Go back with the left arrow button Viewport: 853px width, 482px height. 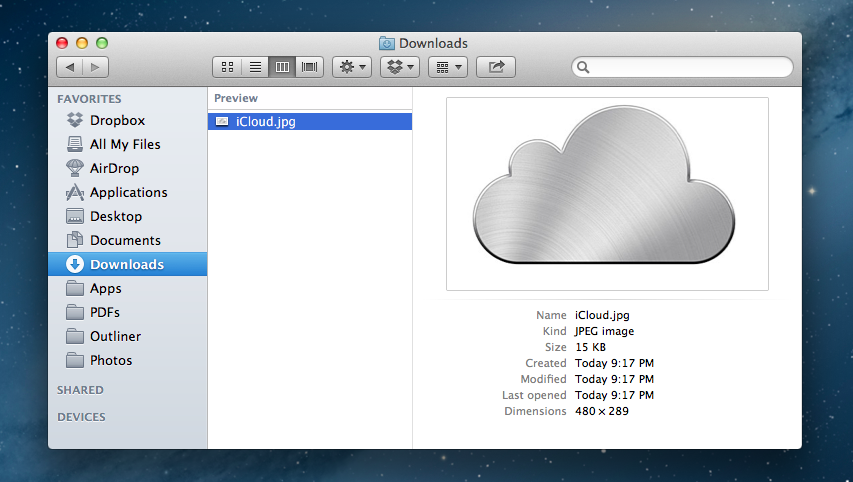point(70,67)
